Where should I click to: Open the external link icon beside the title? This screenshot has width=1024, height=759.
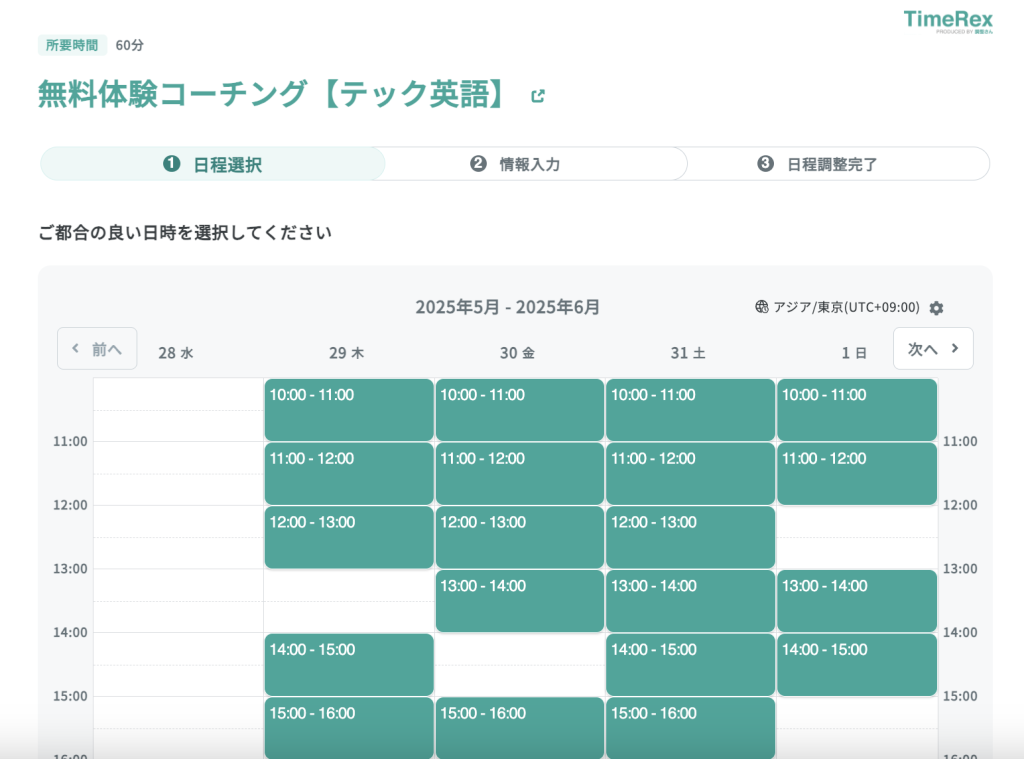click(x=538, y=96)
